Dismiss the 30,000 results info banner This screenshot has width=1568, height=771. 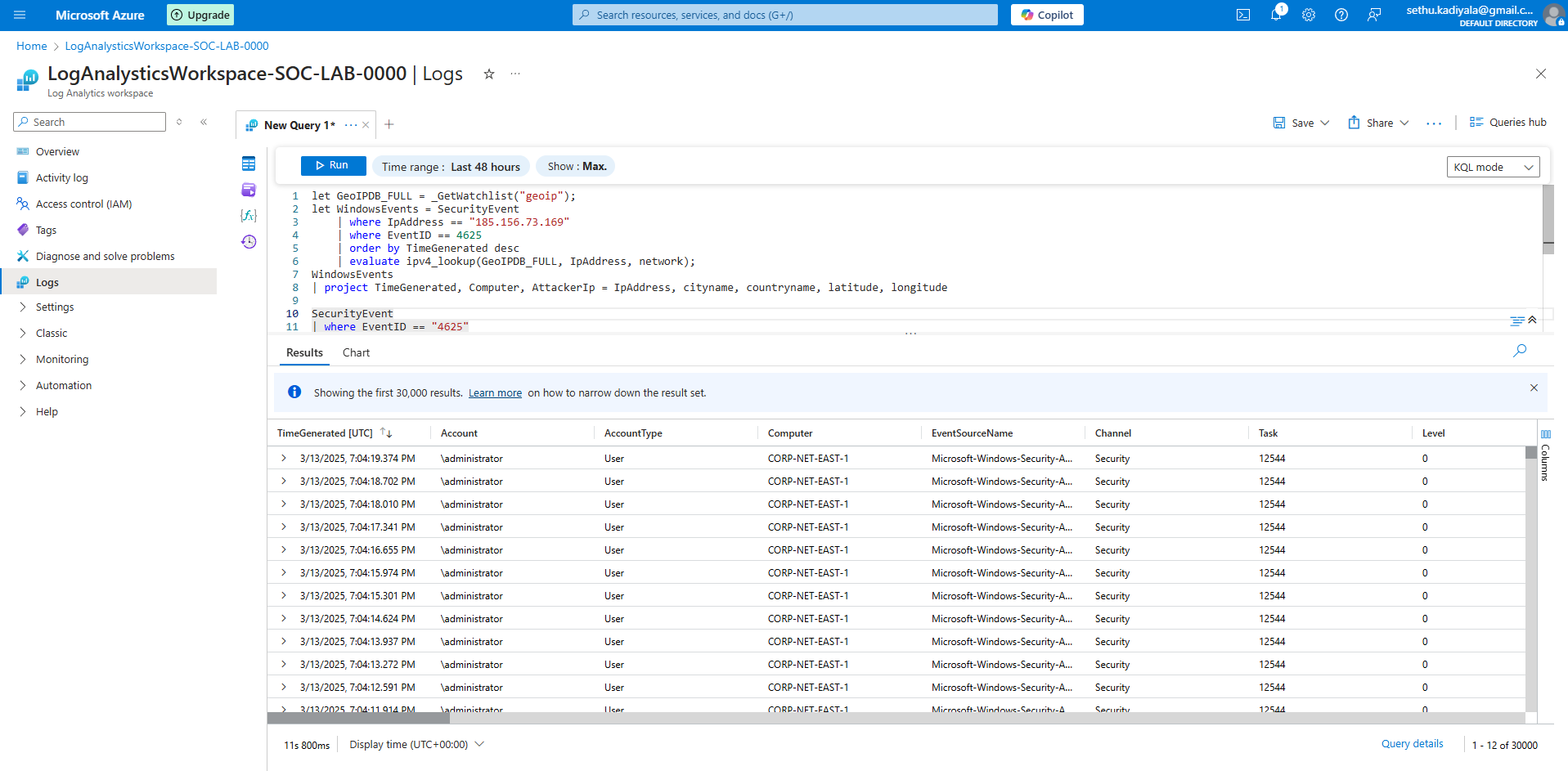click(1534, 388)
